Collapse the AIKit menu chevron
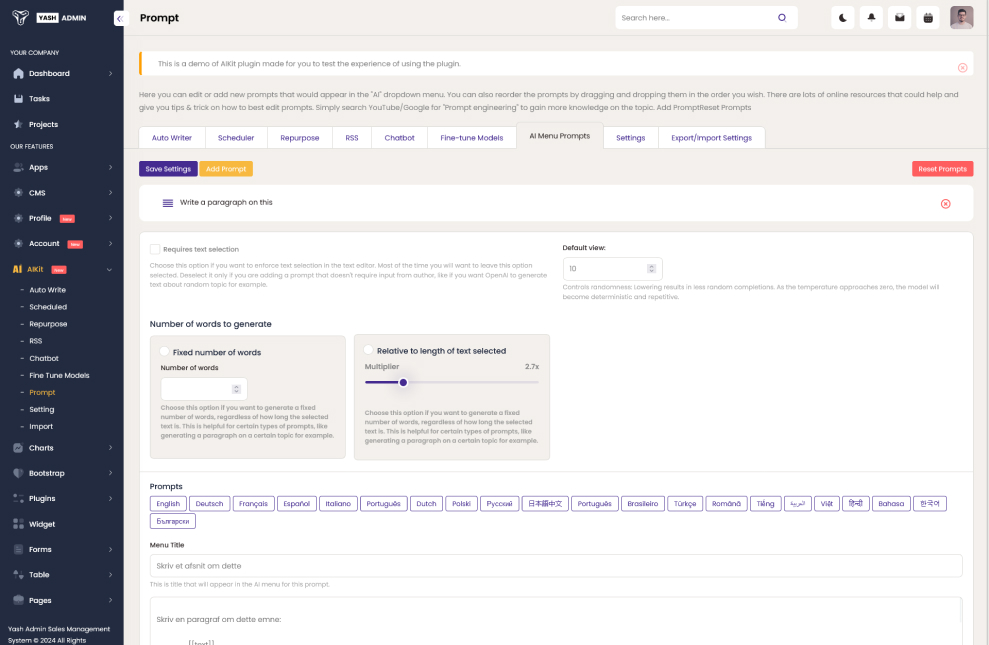Viewport: 989px width, 645px height. (110, 270)
